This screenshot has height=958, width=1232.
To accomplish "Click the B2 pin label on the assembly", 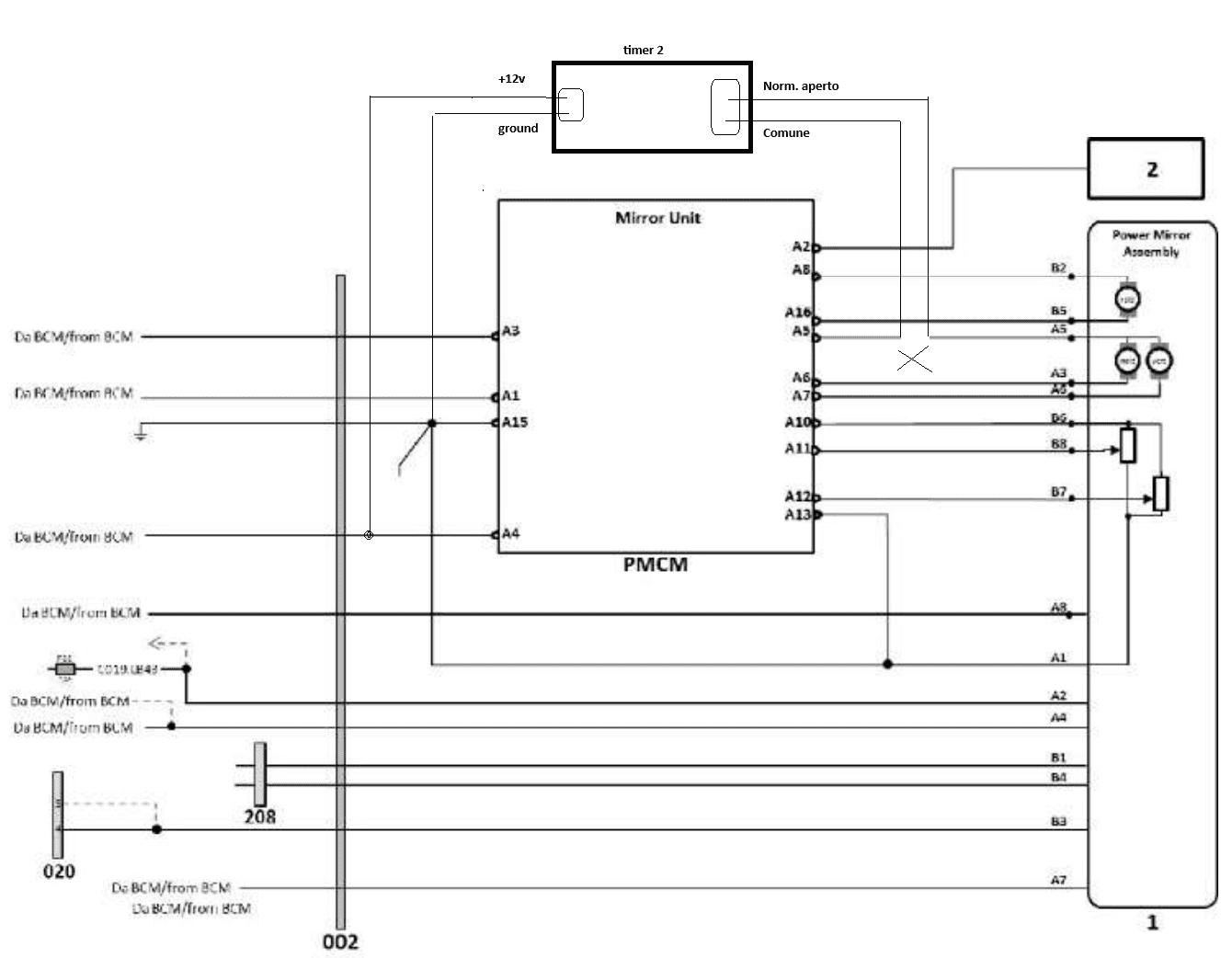I will [x=1058, y=268].
